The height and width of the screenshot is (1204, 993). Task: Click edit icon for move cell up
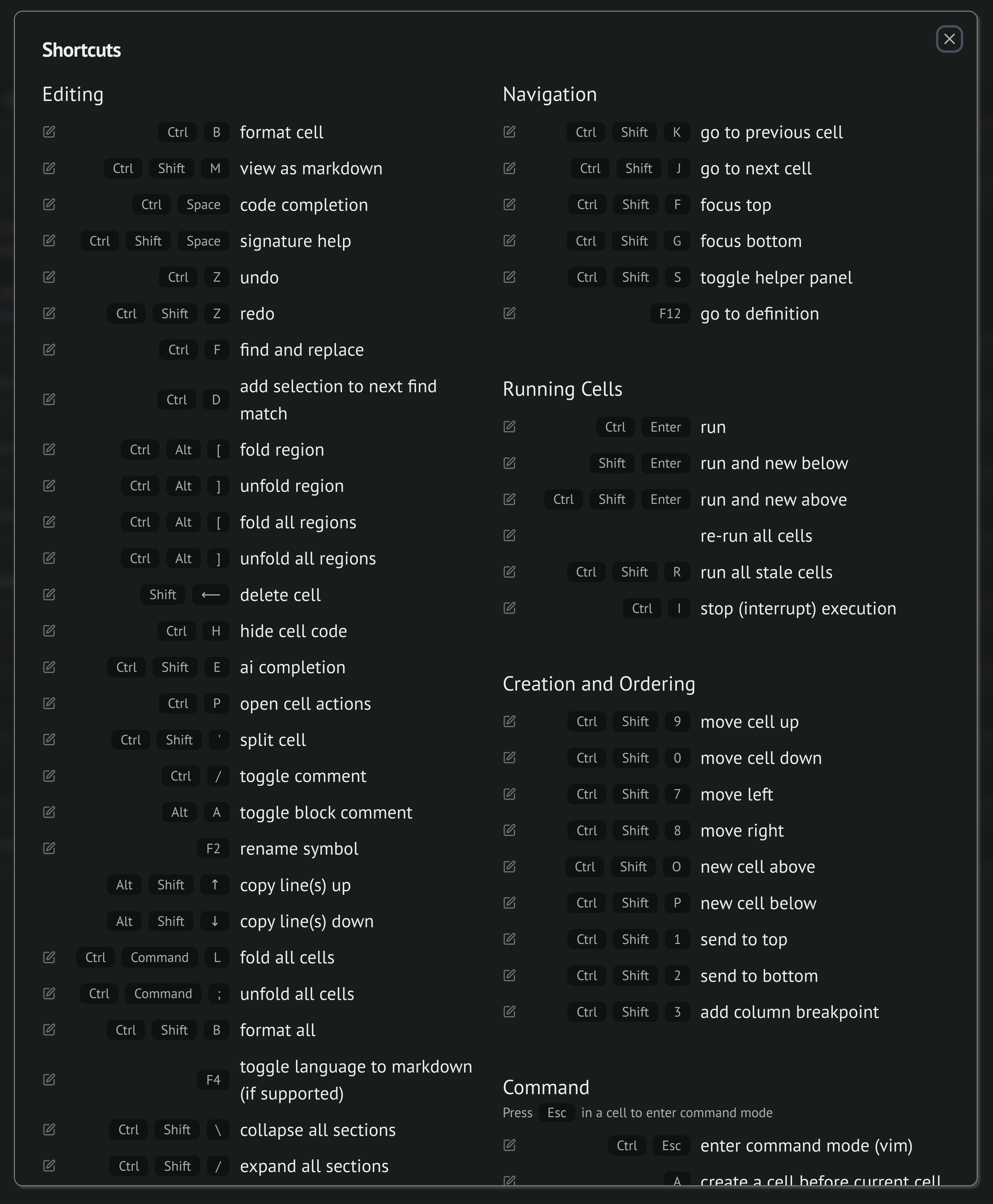[x=510, y=722]
